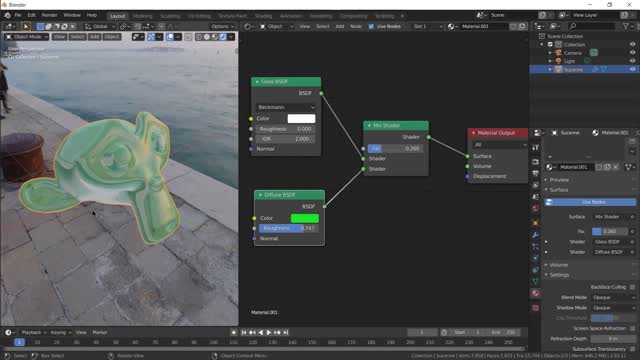The width and height of the screenshot is (640, 360).
Task: Click the Suzanne mesh icon in outliner
Action: point(558,69)
